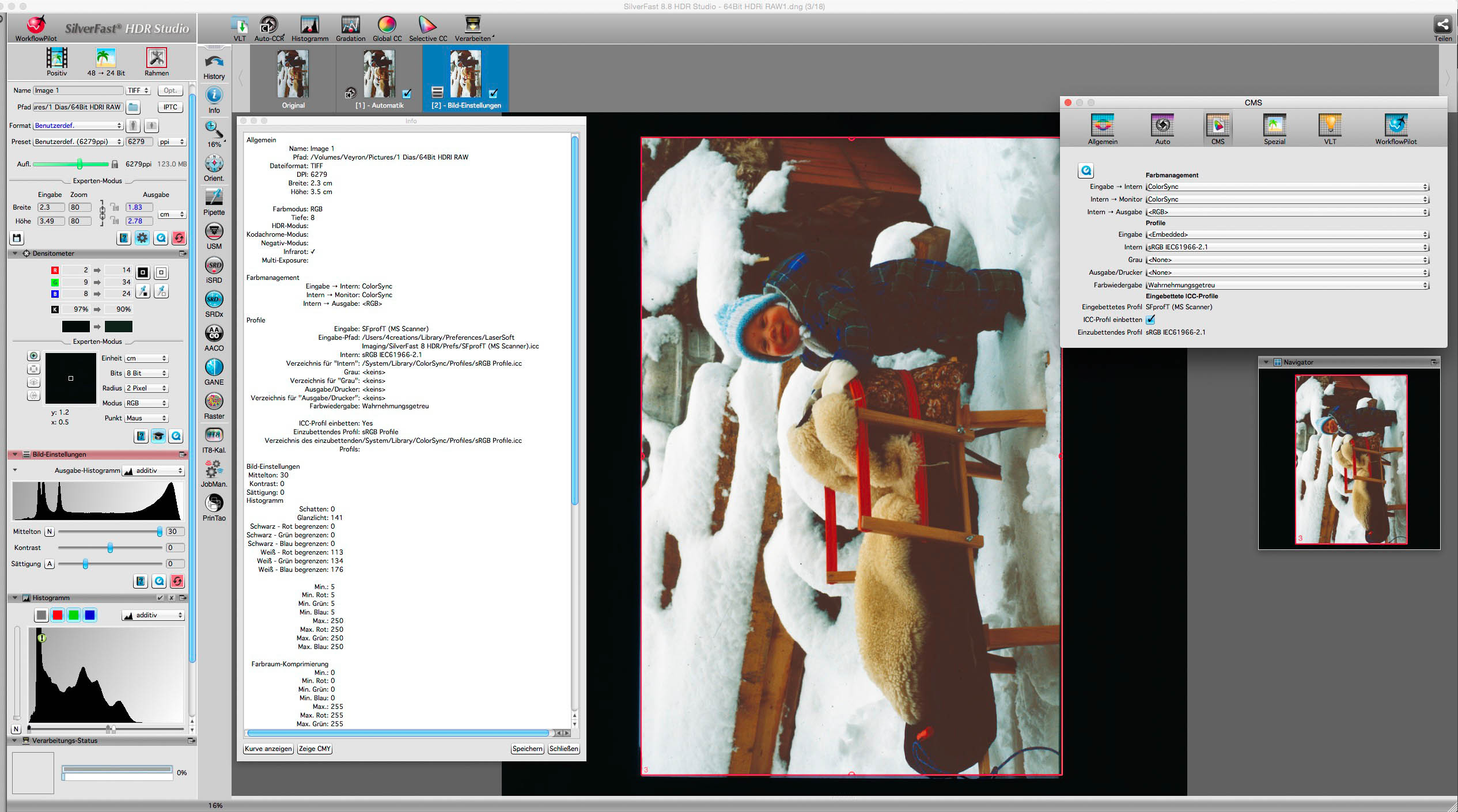The image size is (1458, 812).
Task: Switch to Auto tab in CMS window
Action: [x=1162, y=129]
